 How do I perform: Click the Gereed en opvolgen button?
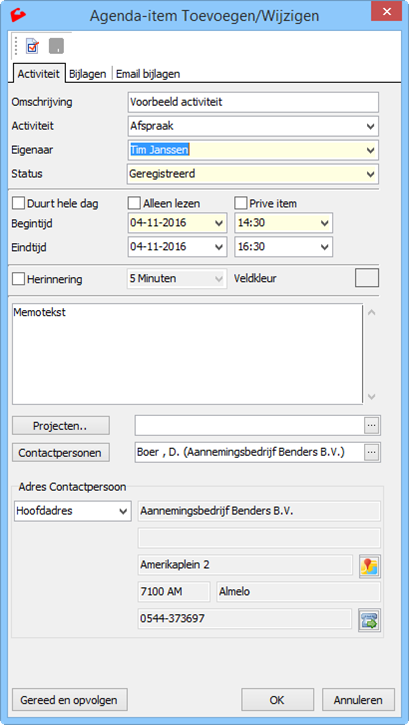coord(69,700)
